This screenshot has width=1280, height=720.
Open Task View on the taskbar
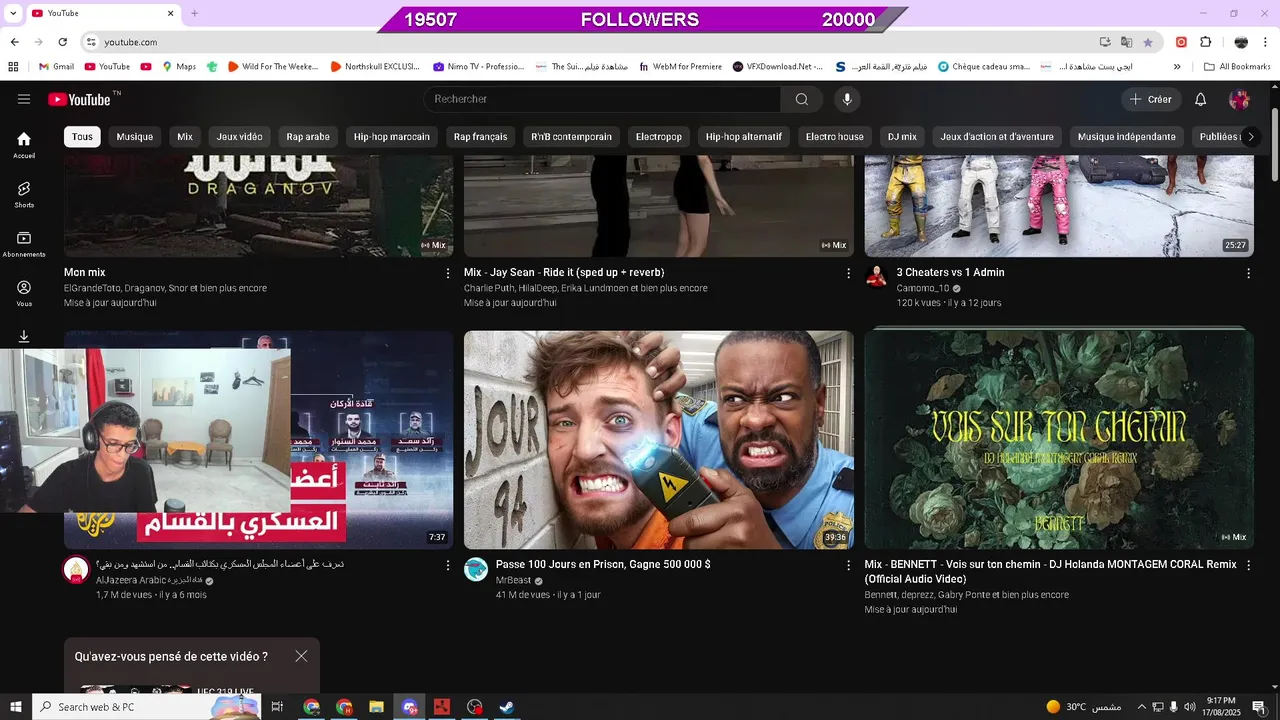tap(277, 707)
